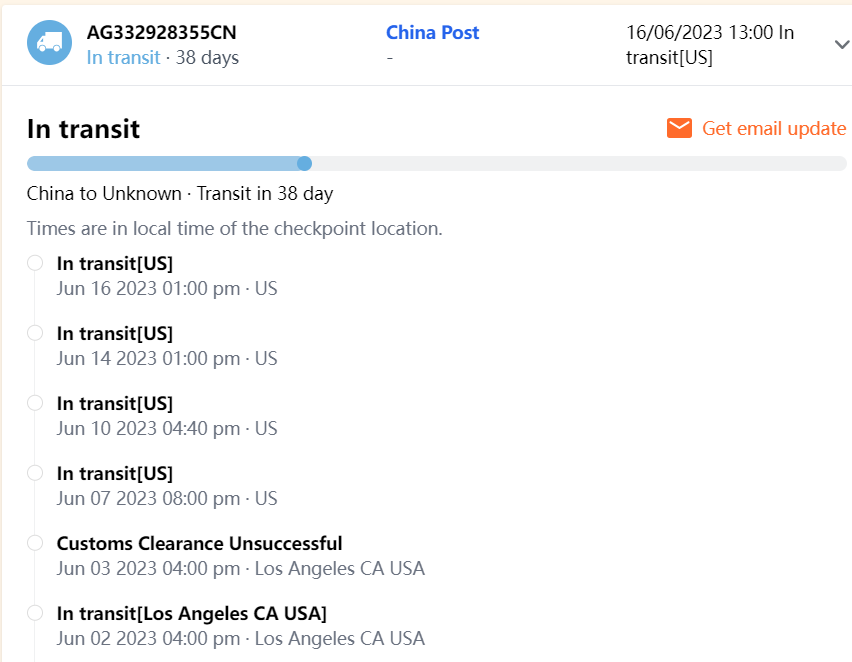Click the blue In transit status label
Viewport: 852px width, 662px height.
pos(123,57)
